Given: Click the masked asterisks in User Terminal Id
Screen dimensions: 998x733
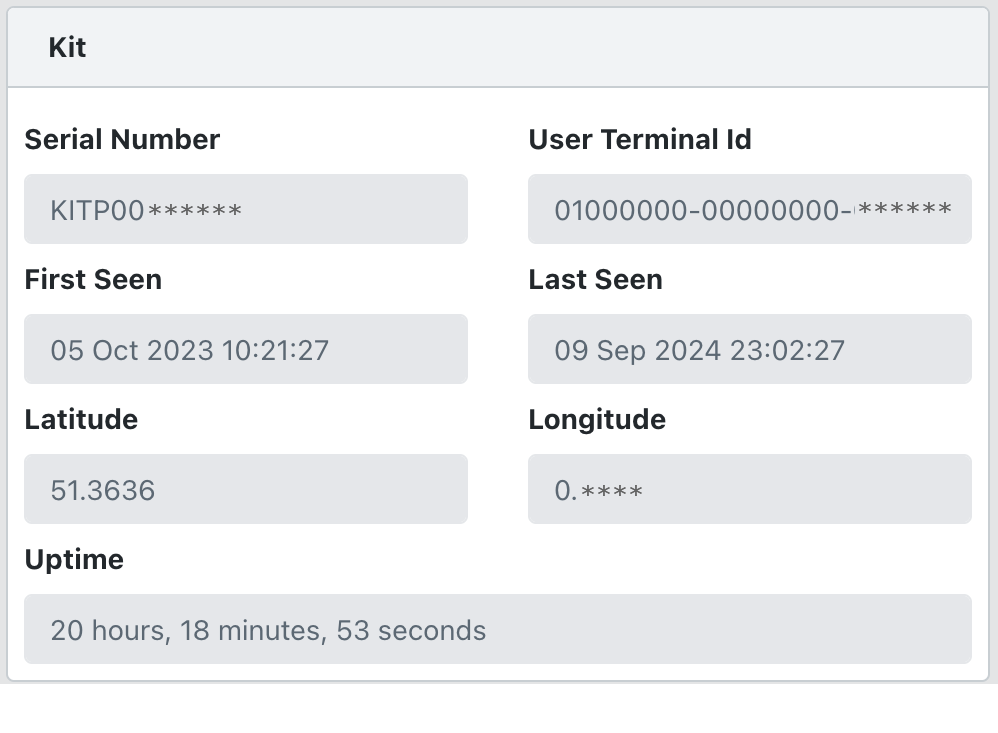Looking at the screenshot, I should pos(904,211).
